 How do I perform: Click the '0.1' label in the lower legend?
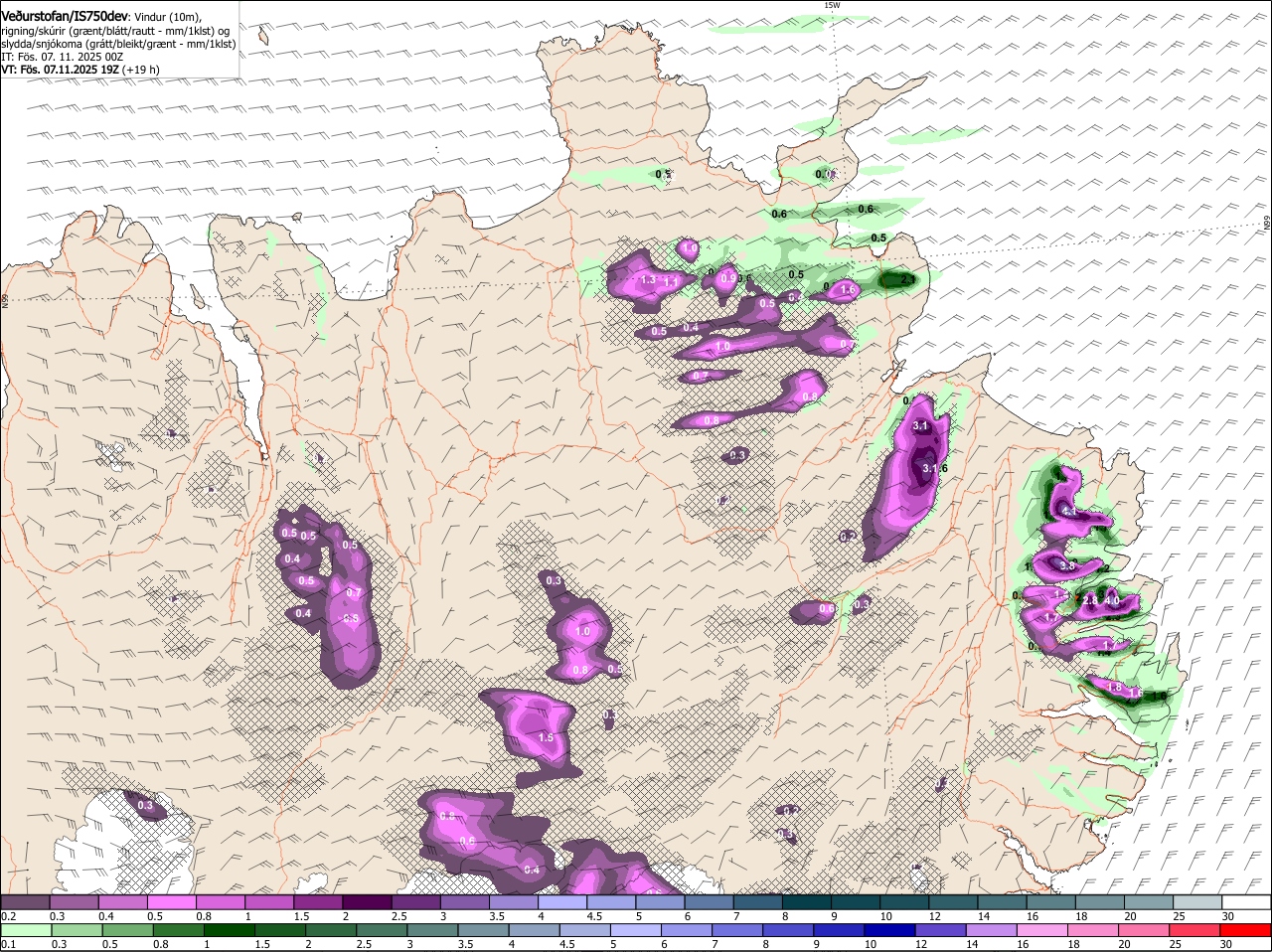pos(8,944)
